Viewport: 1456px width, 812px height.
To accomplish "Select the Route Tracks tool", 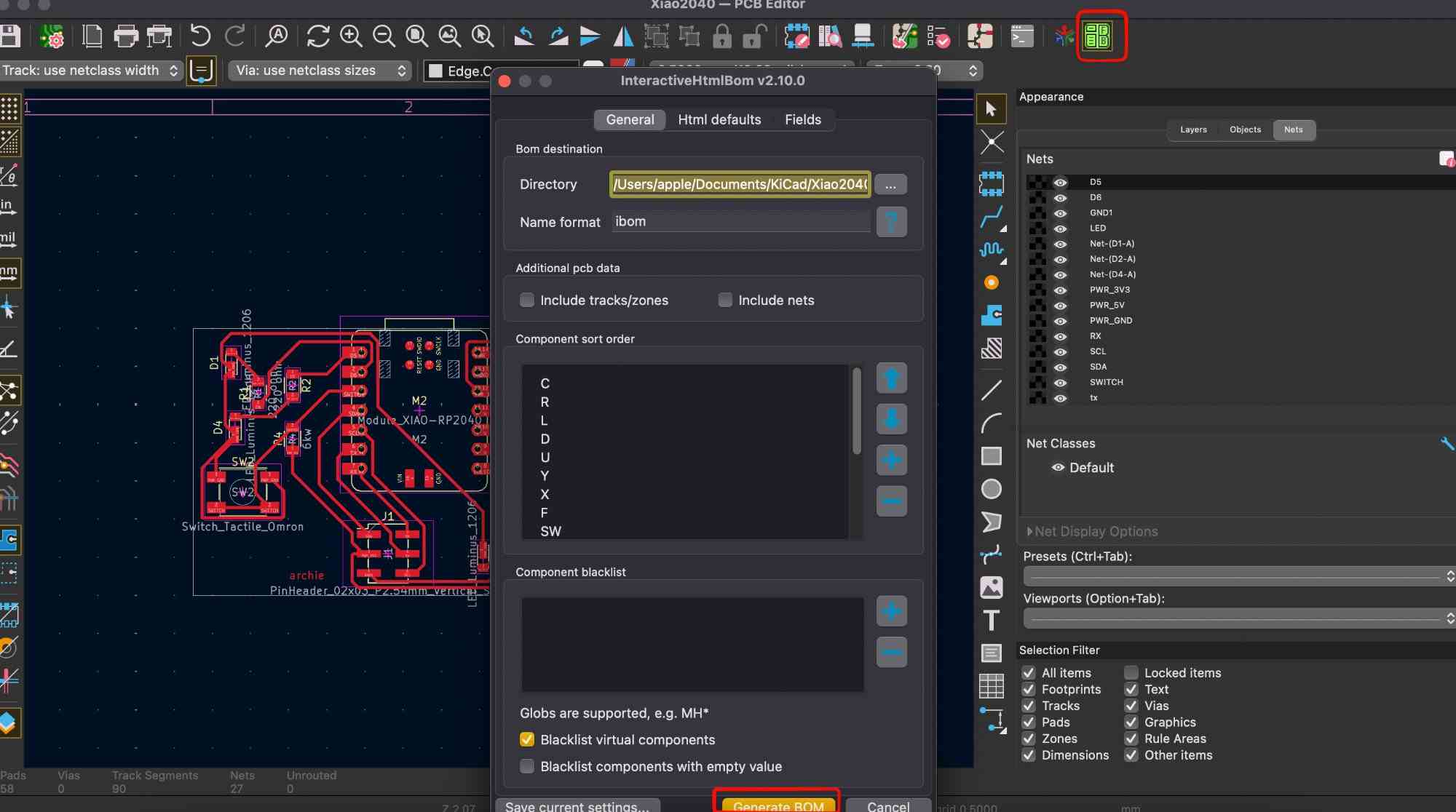I will point(991,217).
